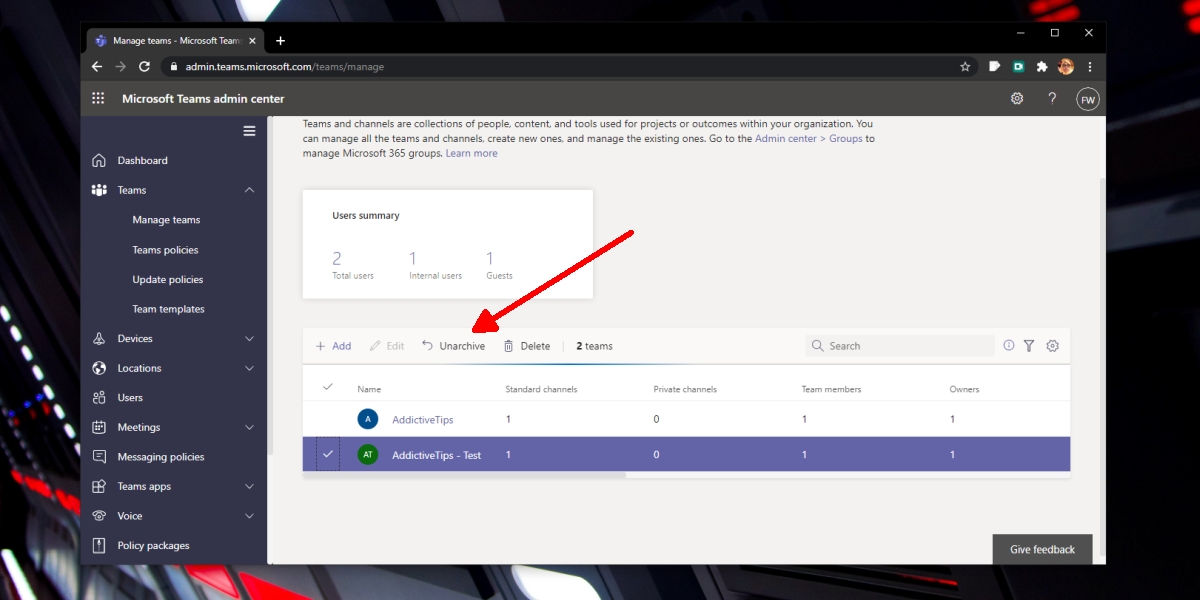Click the AT team avatar
The image size is (1200, 600).
pyautogui.click(x=368, y=454)
